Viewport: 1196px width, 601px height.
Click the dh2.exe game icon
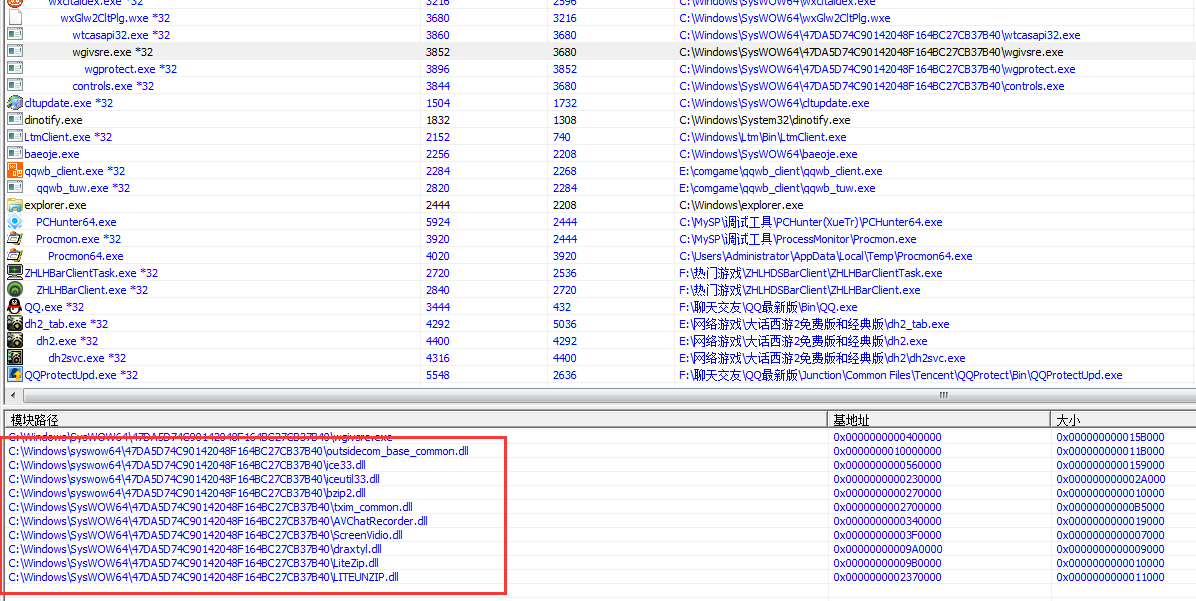pyautogui.click(x=15, y=341)
